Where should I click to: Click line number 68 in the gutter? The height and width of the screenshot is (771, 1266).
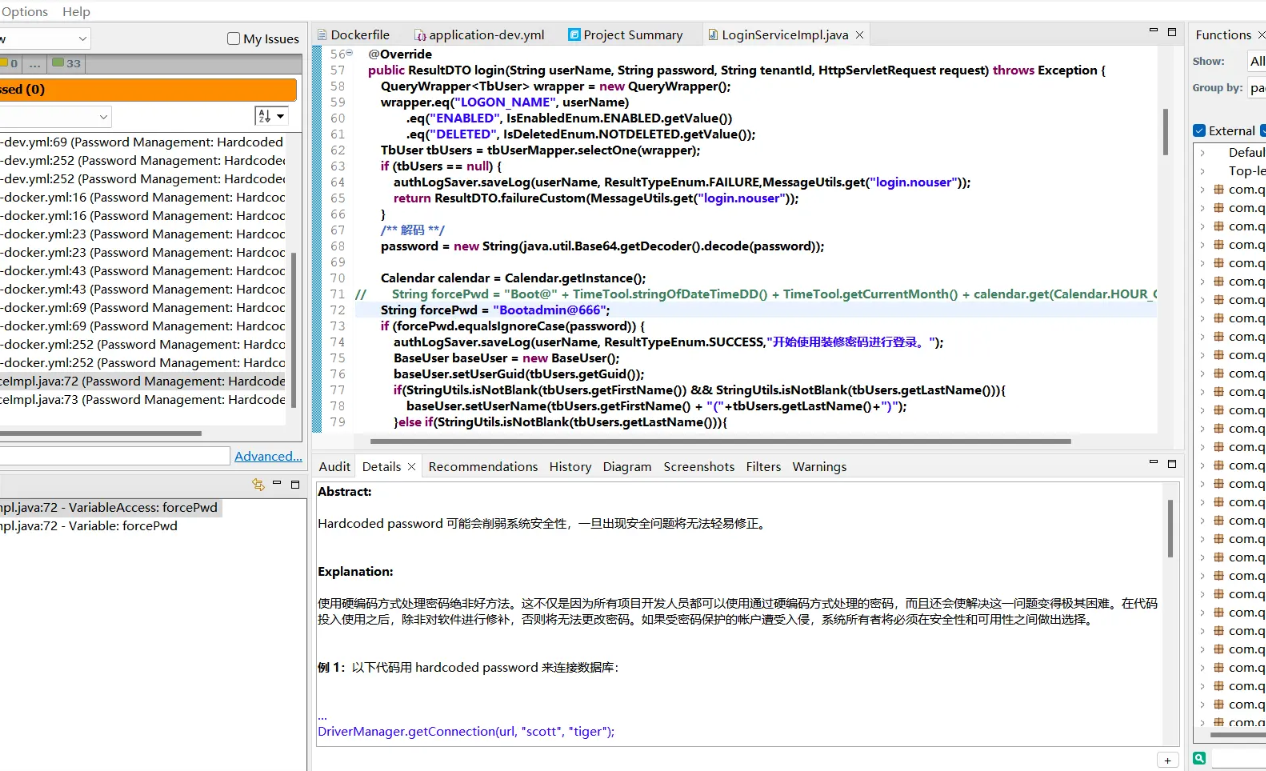[x=336, y=246]
